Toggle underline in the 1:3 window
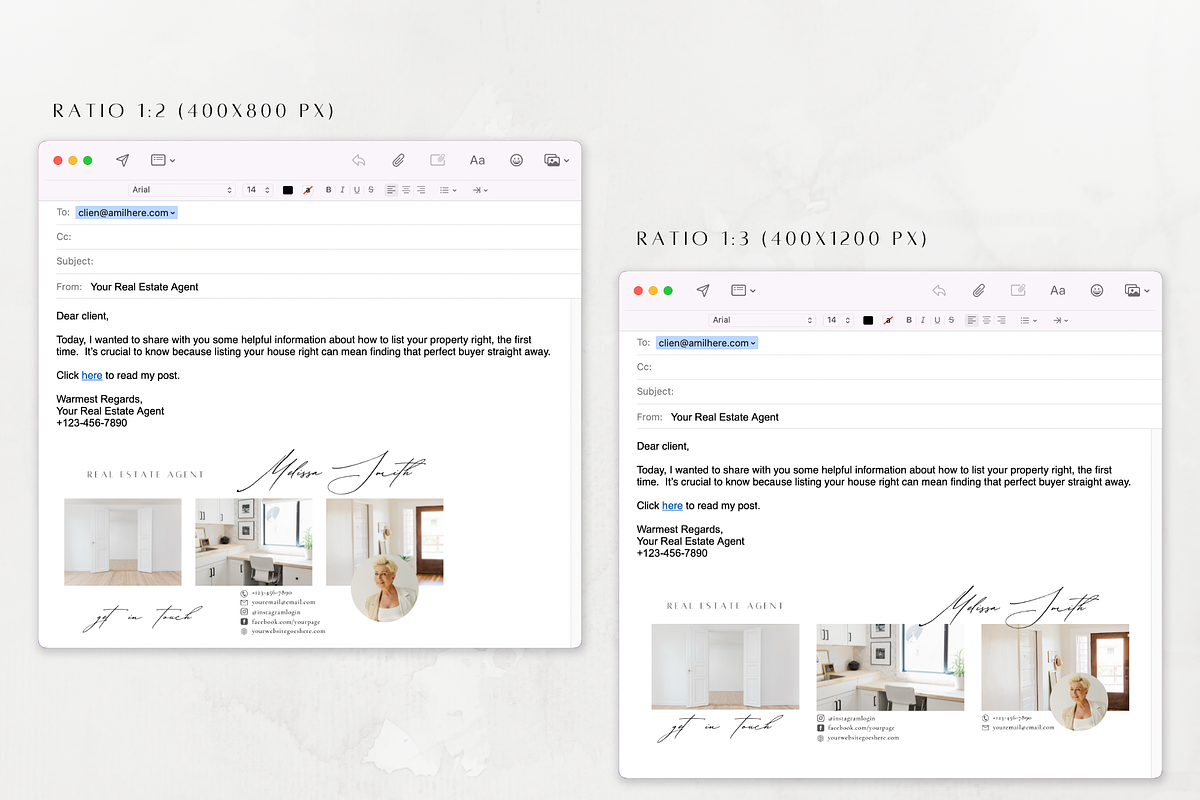 click(936, 320)
